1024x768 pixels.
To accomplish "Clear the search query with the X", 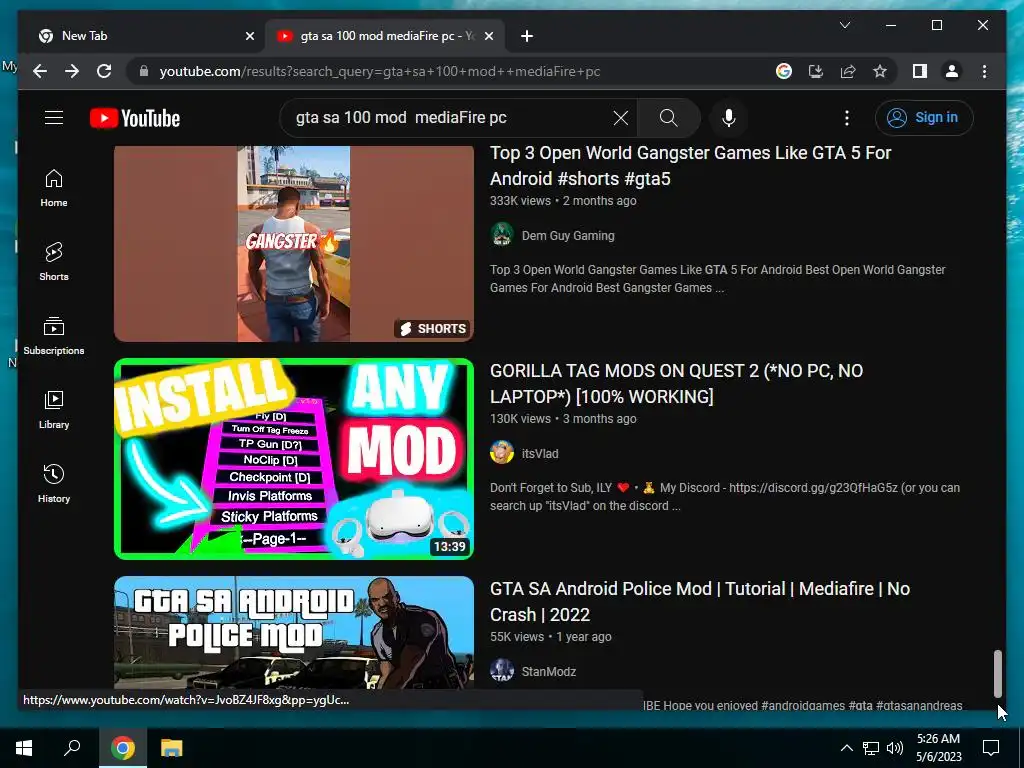I will click(620, 118).
